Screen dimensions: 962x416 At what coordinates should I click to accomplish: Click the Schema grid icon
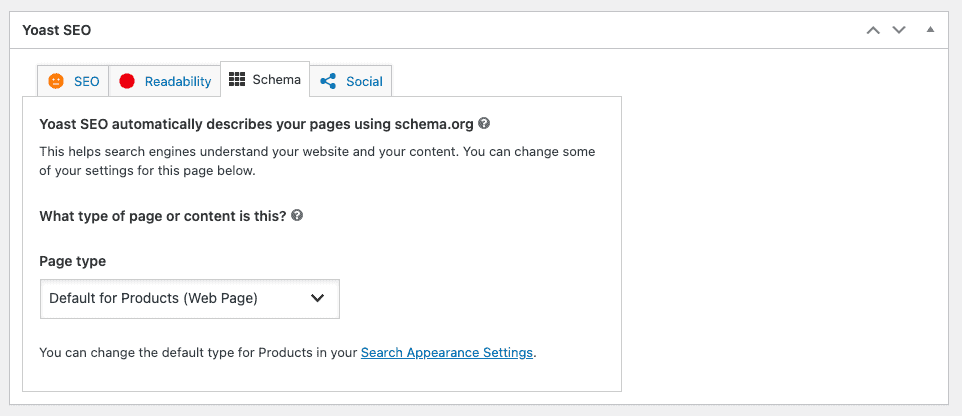(x=236, y=79)
